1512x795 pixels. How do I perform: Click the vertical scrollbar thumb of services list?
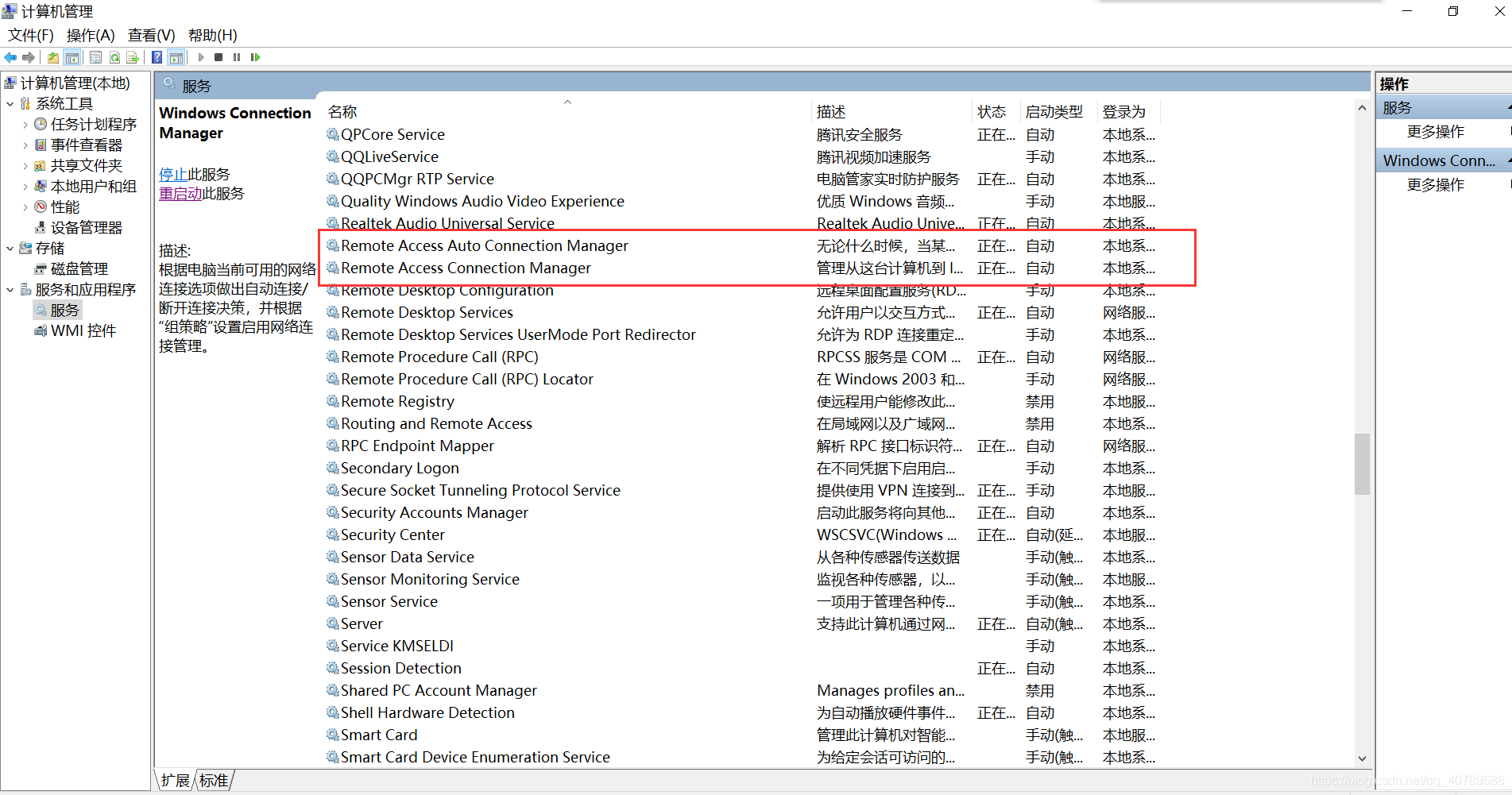click(1362, 464)
